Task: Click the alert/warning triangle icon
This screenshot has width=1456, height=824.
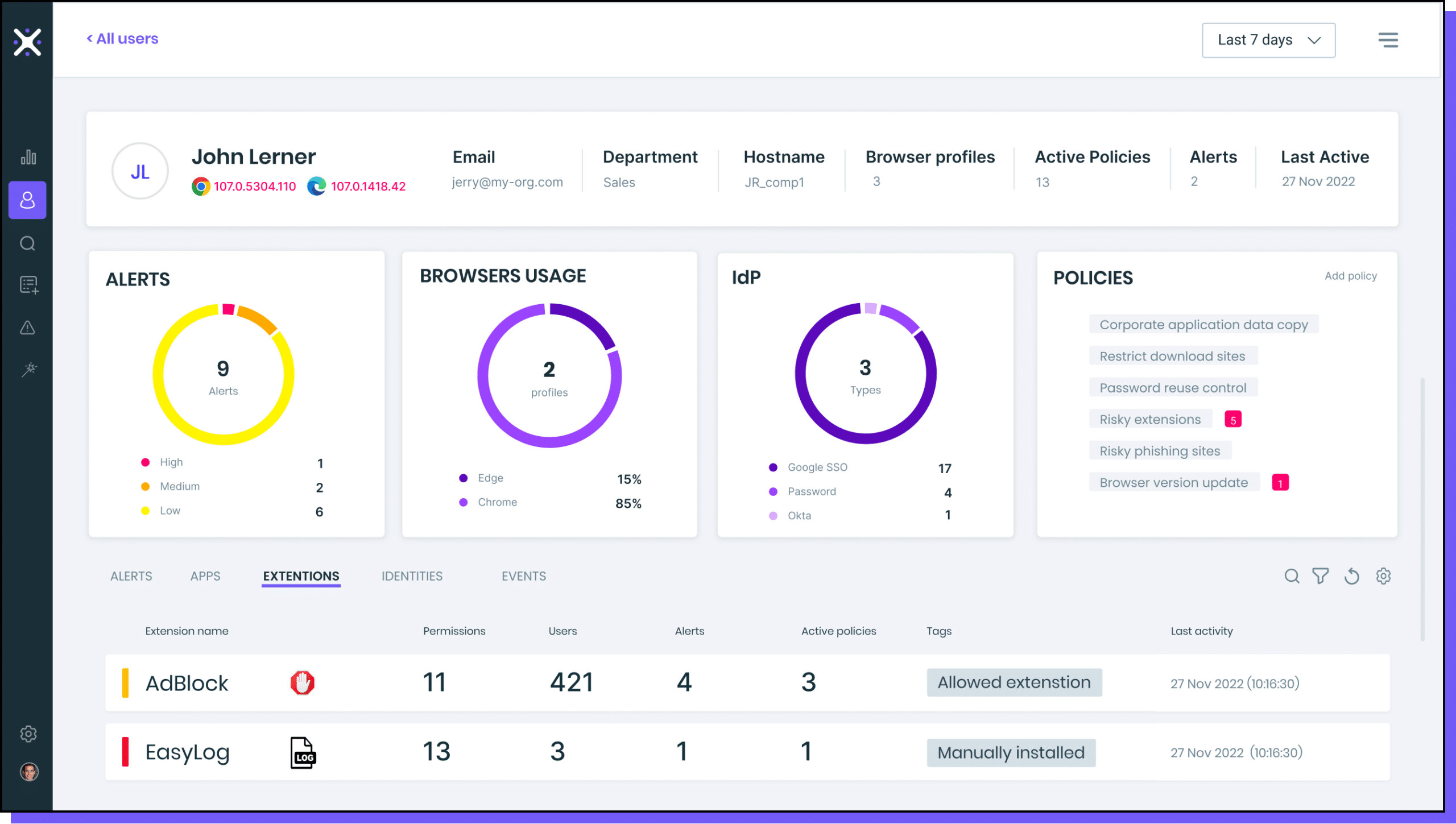Action: click(x=27, y=327)
